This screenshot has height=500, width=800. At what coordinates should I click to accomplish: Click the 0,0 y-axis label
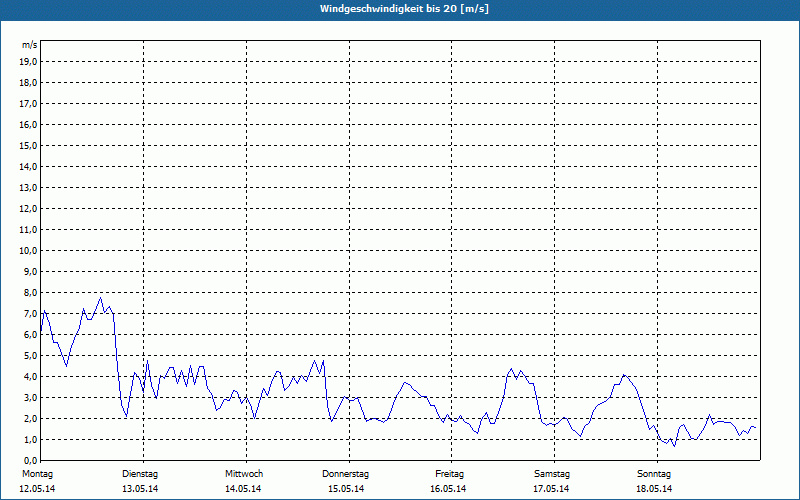[30, 460]
